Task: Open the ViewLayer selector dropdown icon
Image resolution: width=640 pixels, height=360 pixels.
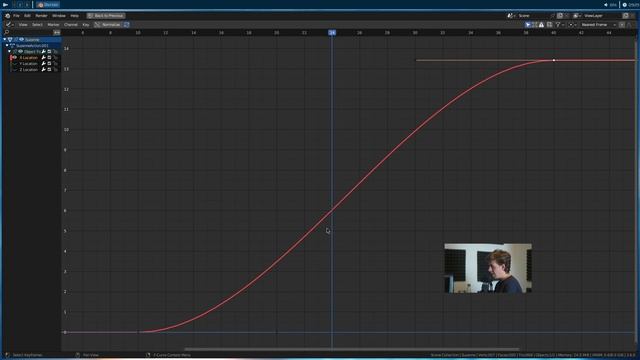Action: [x=576, y=16]
